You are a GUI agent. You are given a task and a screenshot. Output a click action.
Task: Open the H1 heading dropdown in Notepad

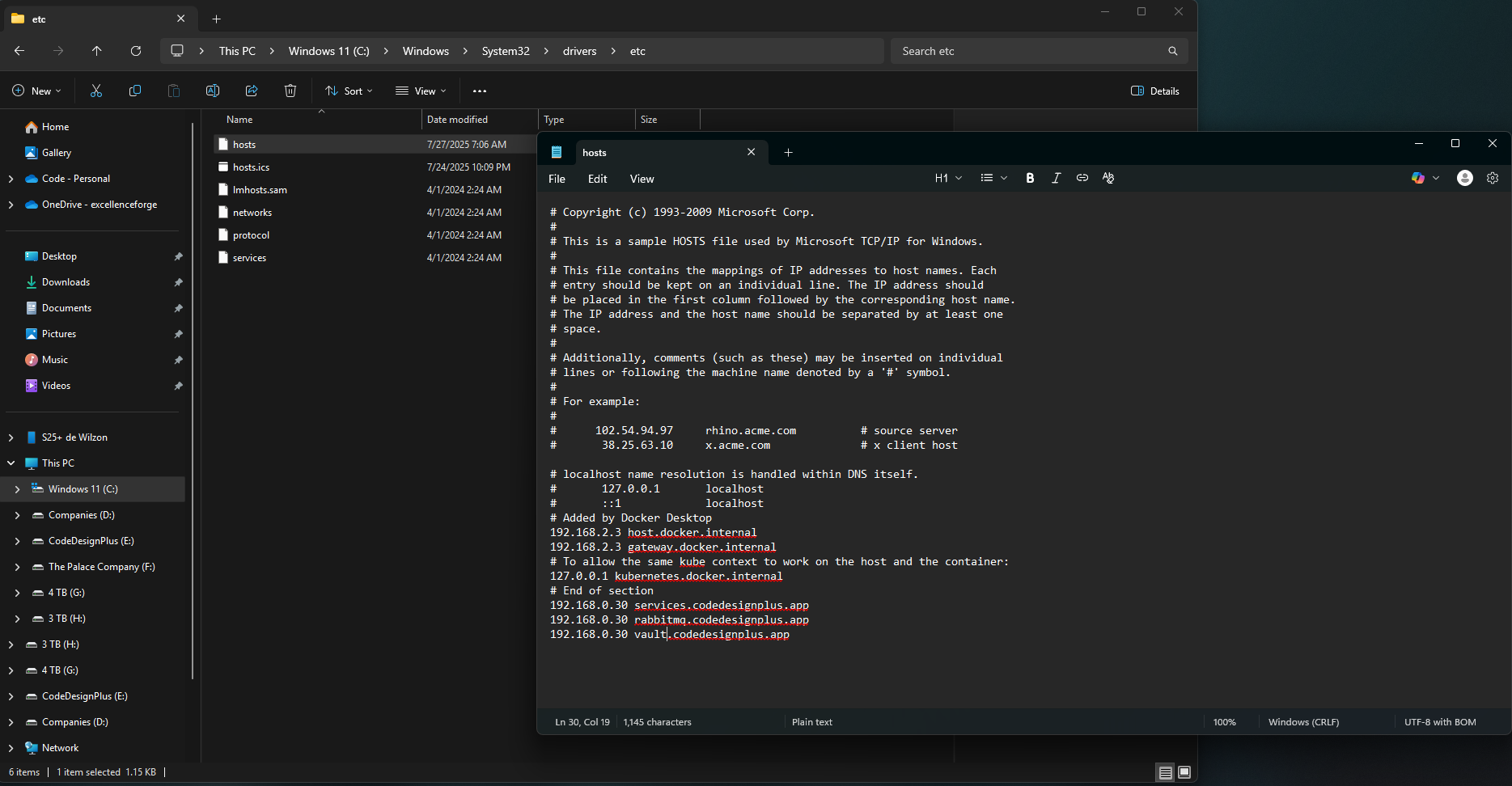(x=949, y=178)
